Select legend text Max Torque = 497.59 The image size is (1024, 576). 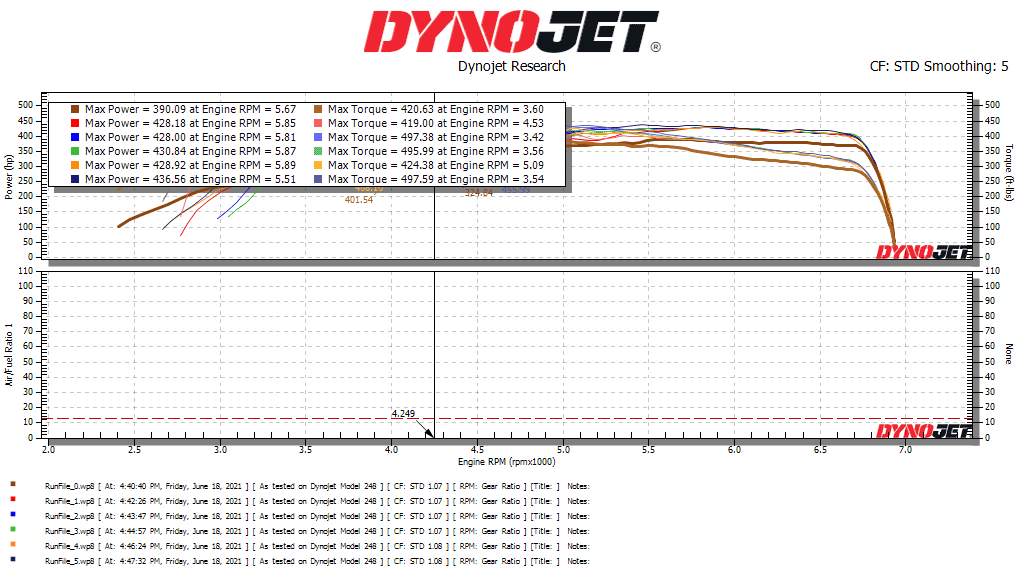[381, 179]
